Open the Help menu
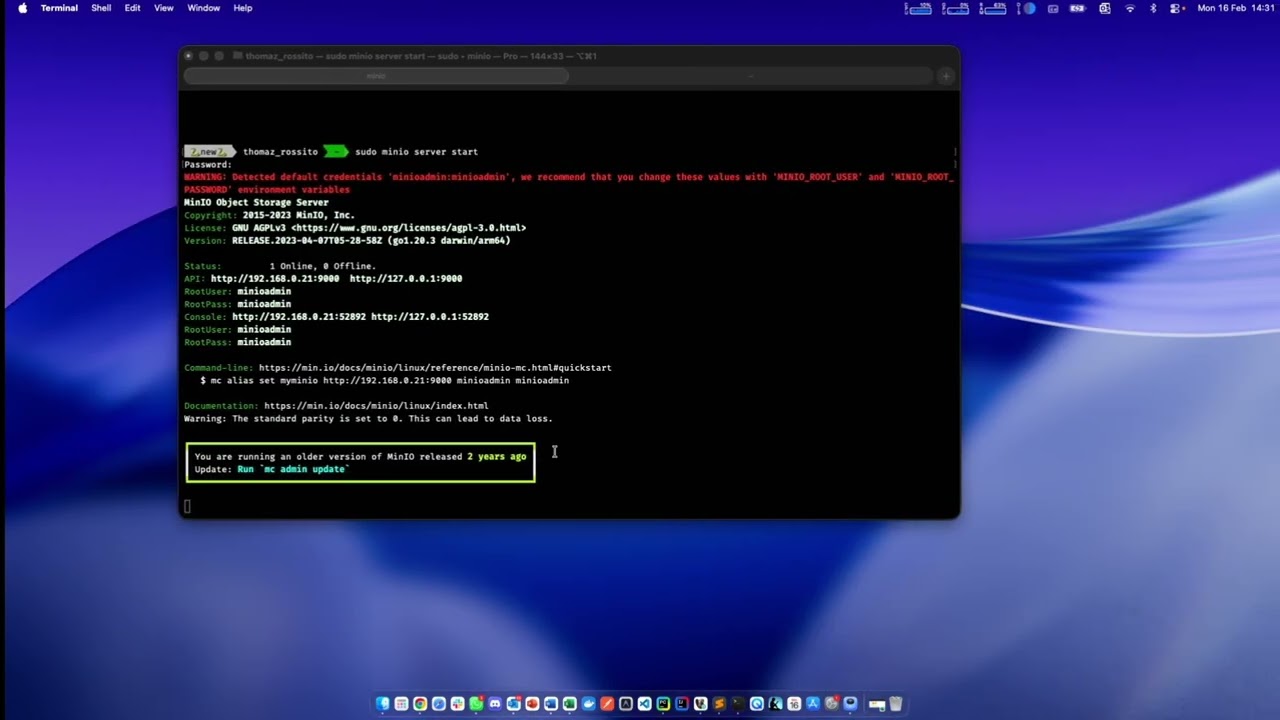 pos(243,8)
